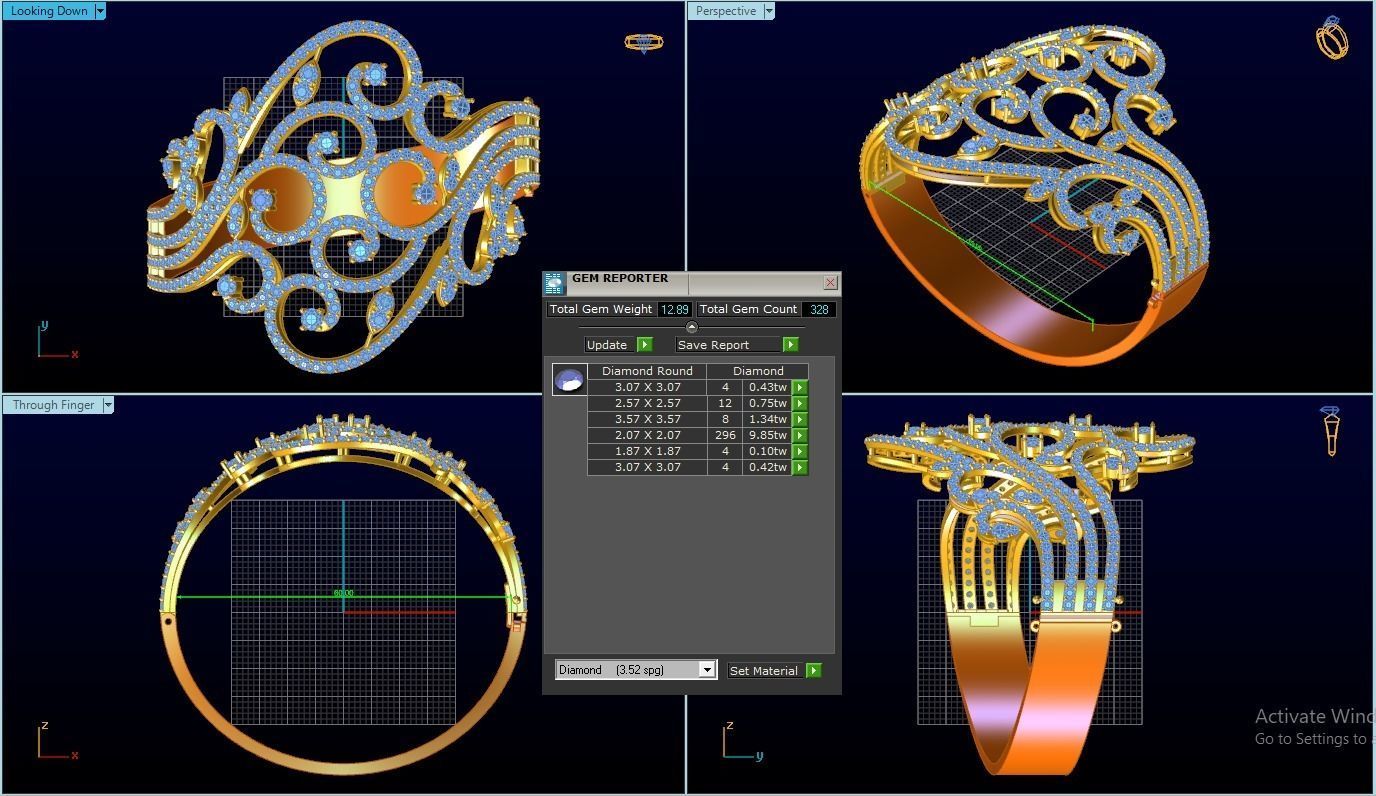Click the Diamond material column header
The height and width of the screenshot is (796, 1376).
pyautogui.click(x=758, y=371)
